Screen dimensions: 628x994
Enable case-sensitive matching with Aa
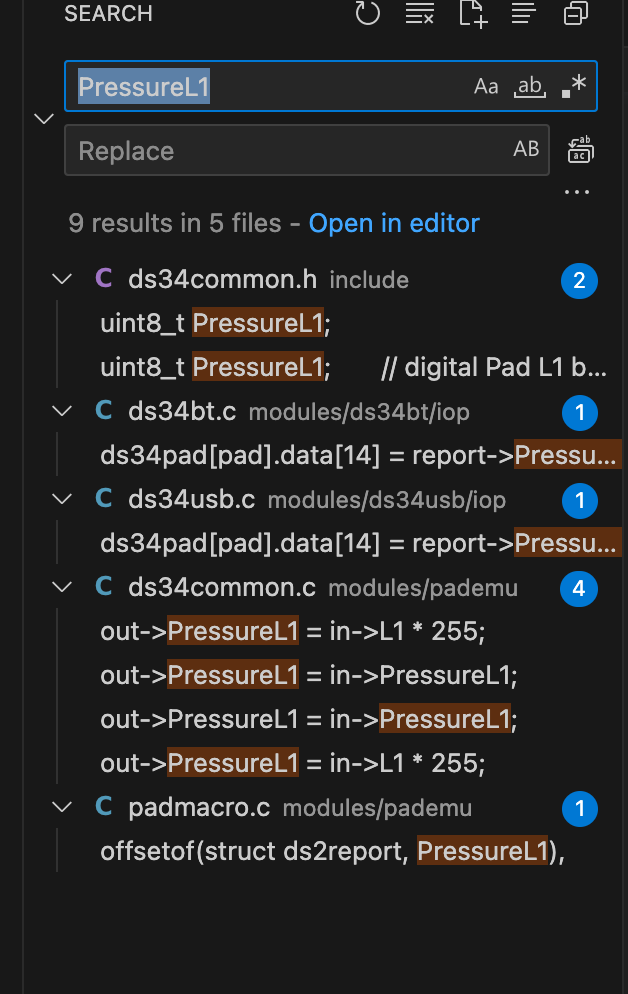coord(486,86)
